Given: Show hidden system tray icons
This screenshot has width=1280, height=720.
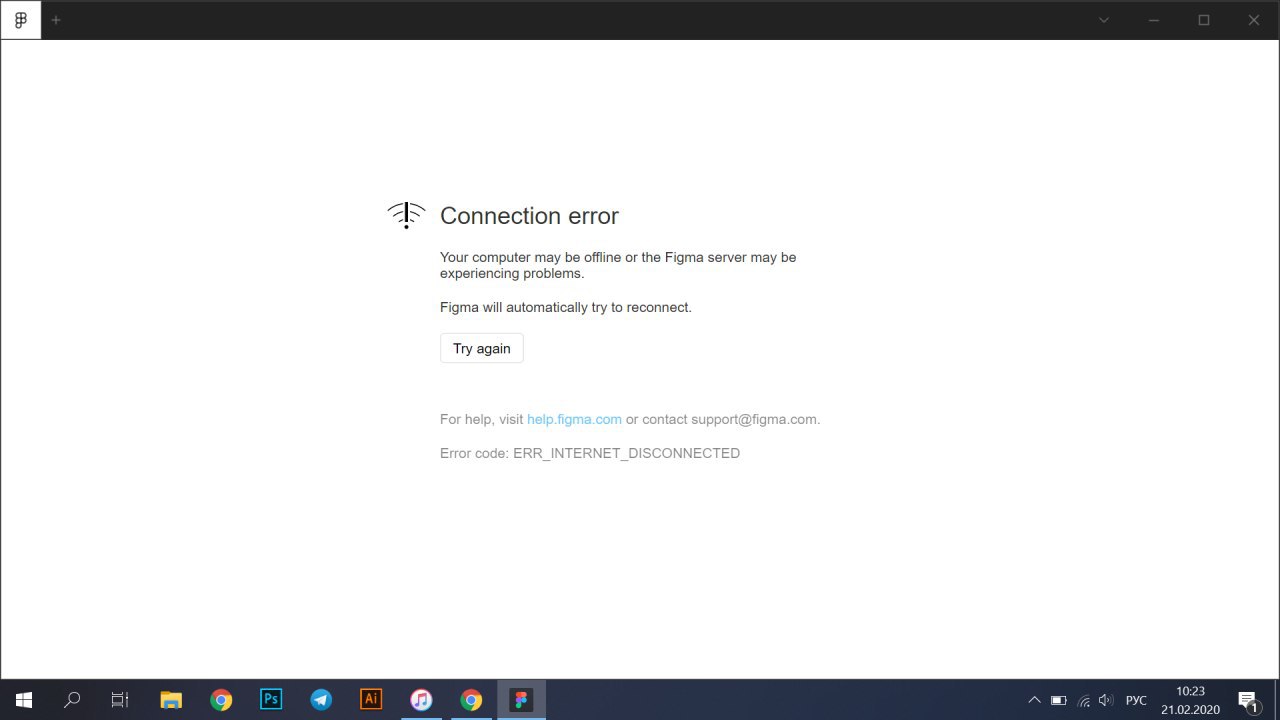Looking at the screenshot, I should pyautogui.click(x=1034, y=700).
